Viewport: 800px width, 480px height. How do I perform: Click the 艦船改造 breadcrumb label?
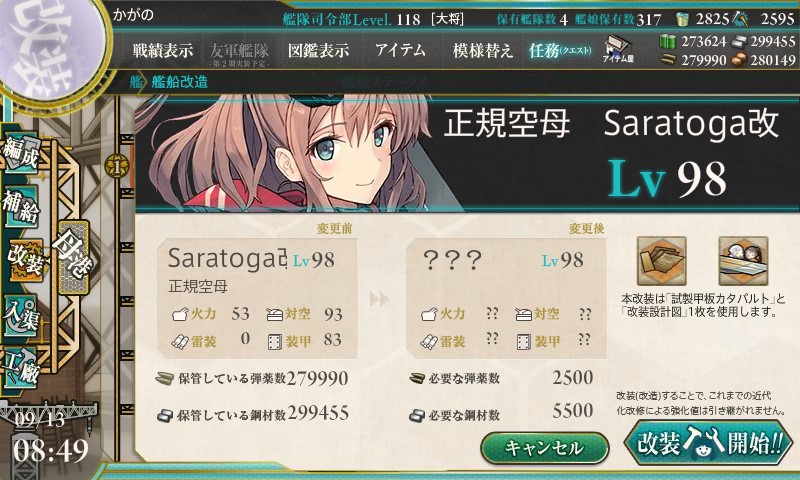(x=179, y=82)
